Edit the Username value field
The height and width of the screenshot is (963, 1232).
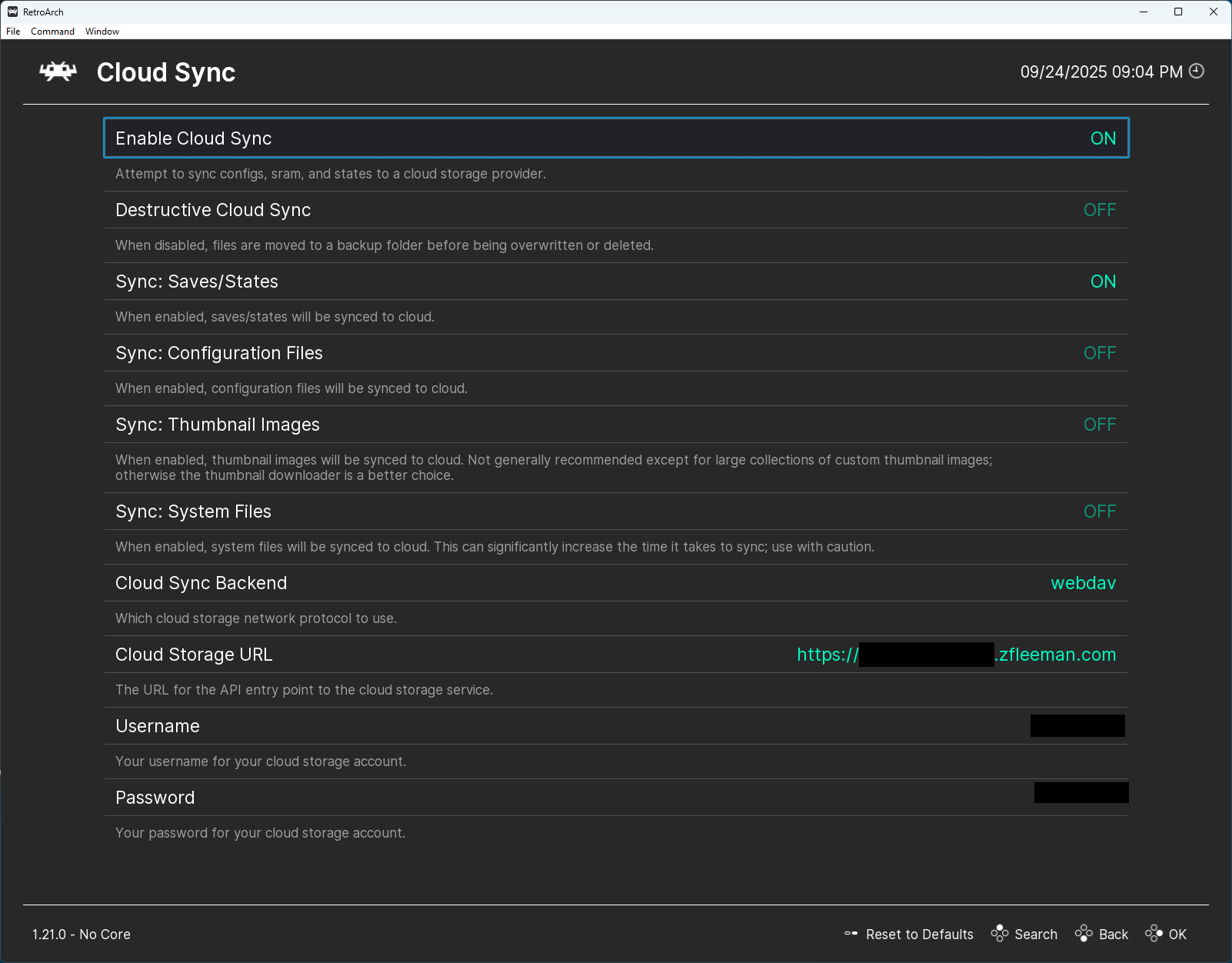tap(1077, 725)
